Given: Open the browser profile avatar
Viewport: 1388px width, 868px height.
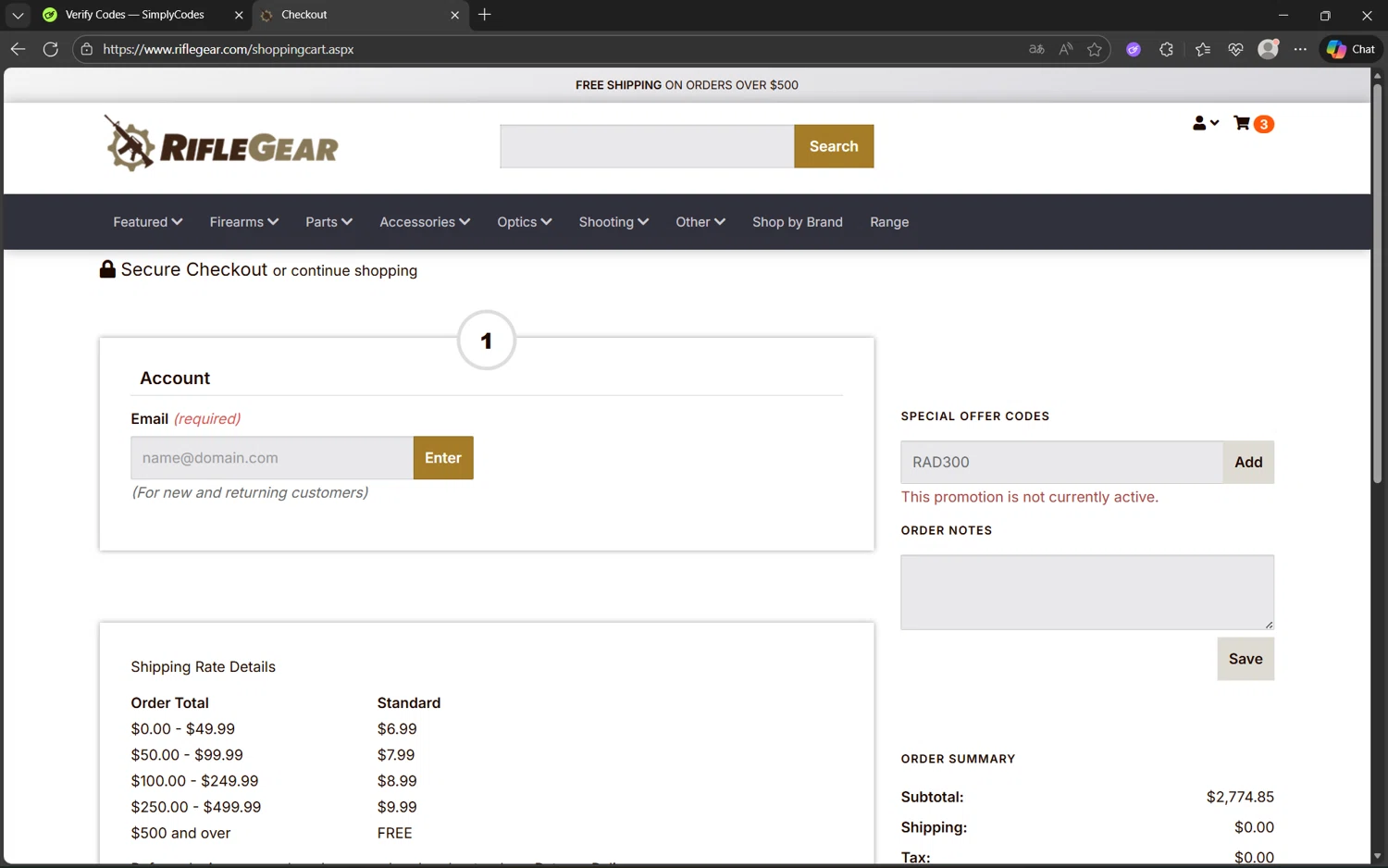Looking at the screenshot, I should click(1269, 49).
